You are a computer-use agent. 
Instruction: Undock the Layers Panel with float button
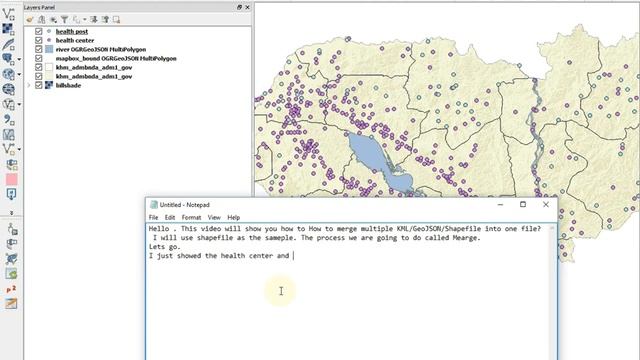coord(239,7)
